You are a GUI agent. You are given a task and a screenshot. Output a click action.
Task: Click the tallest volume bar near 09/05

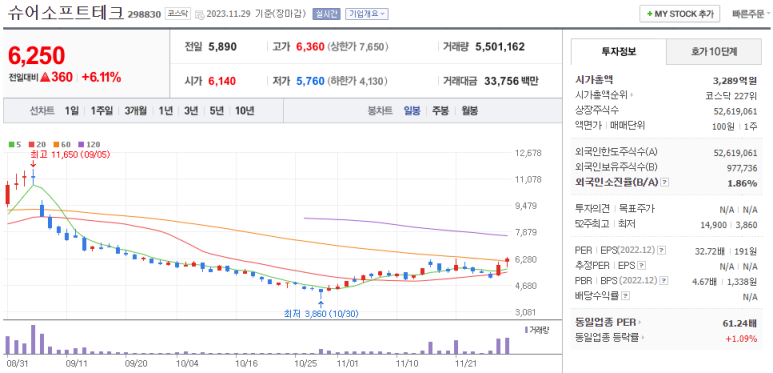tap(33, 339)
